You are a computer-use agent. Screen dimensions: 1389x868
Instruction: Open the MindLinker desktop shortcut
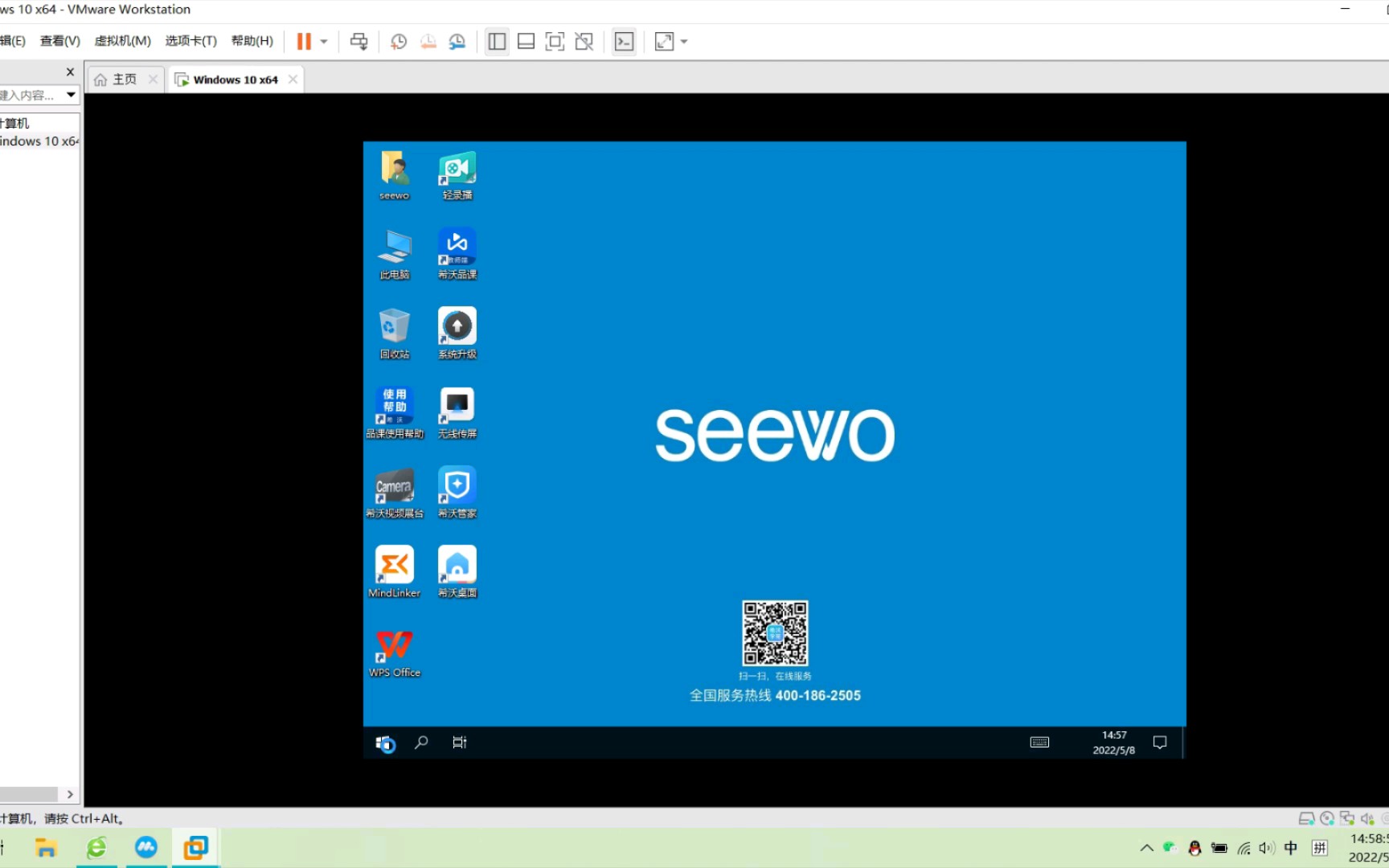[395, 572]
